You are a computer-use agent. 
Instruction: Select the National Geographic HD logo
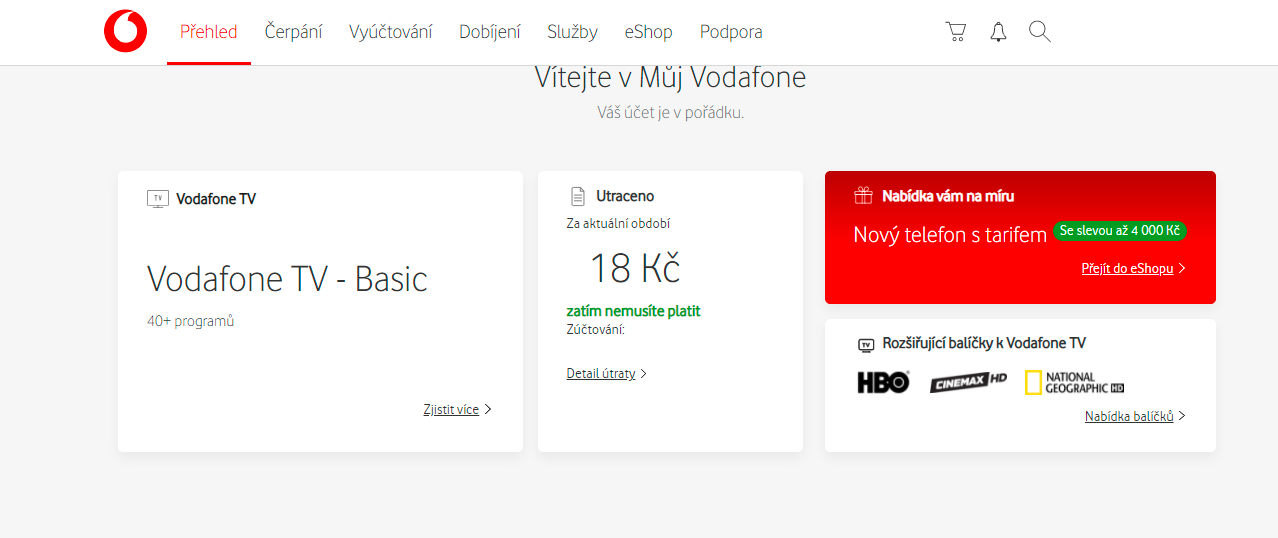click(x=1074, y=382)
